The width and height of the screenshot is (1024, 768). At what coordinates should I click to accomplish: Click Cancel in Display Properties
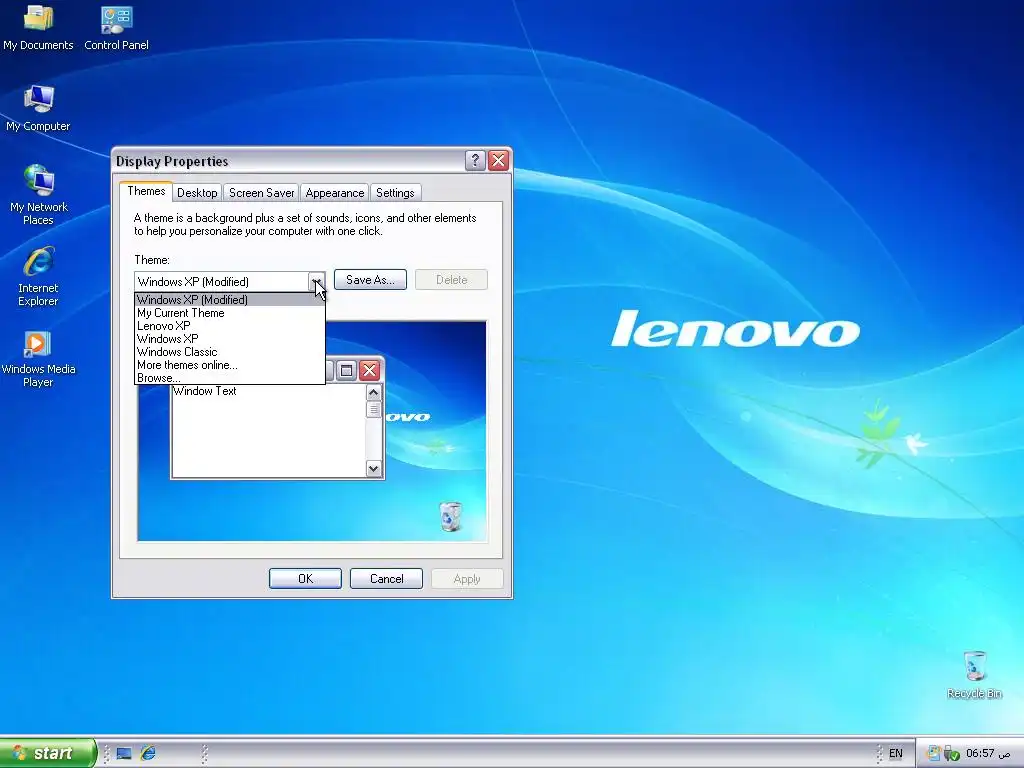click(x=386, y=579)
